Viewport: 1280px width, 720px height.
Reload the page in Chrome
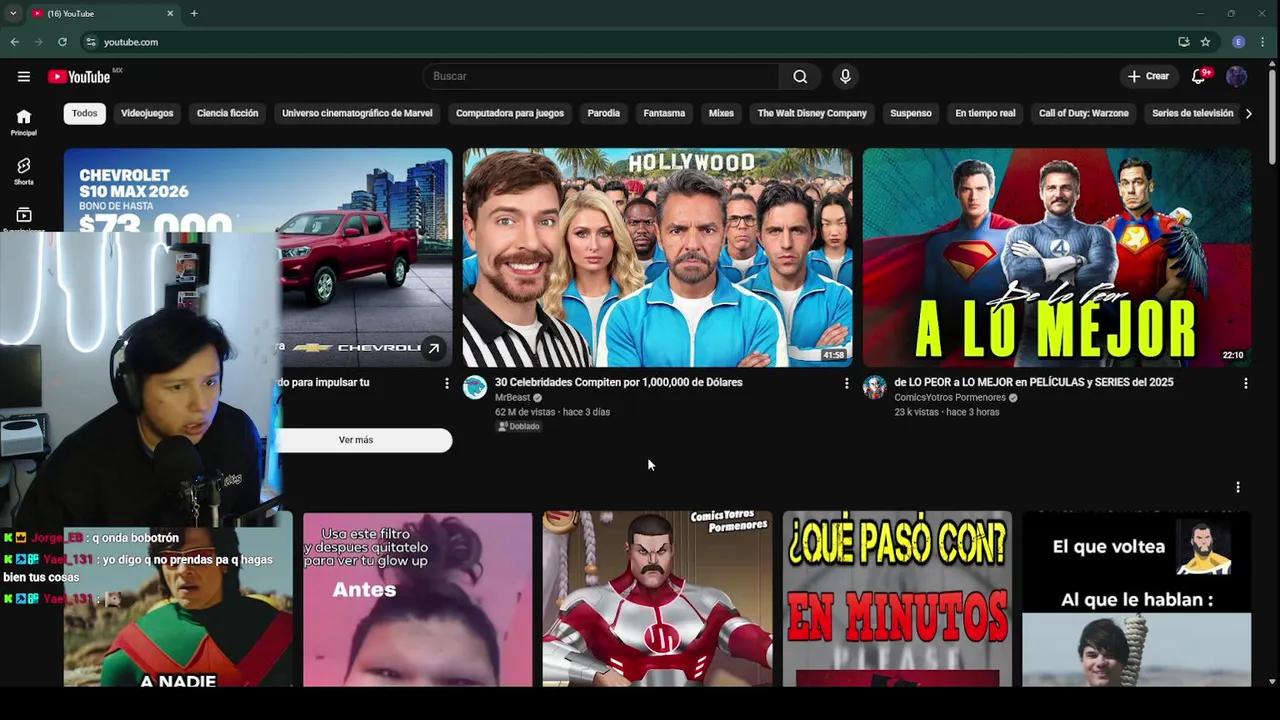coord(62,42)
